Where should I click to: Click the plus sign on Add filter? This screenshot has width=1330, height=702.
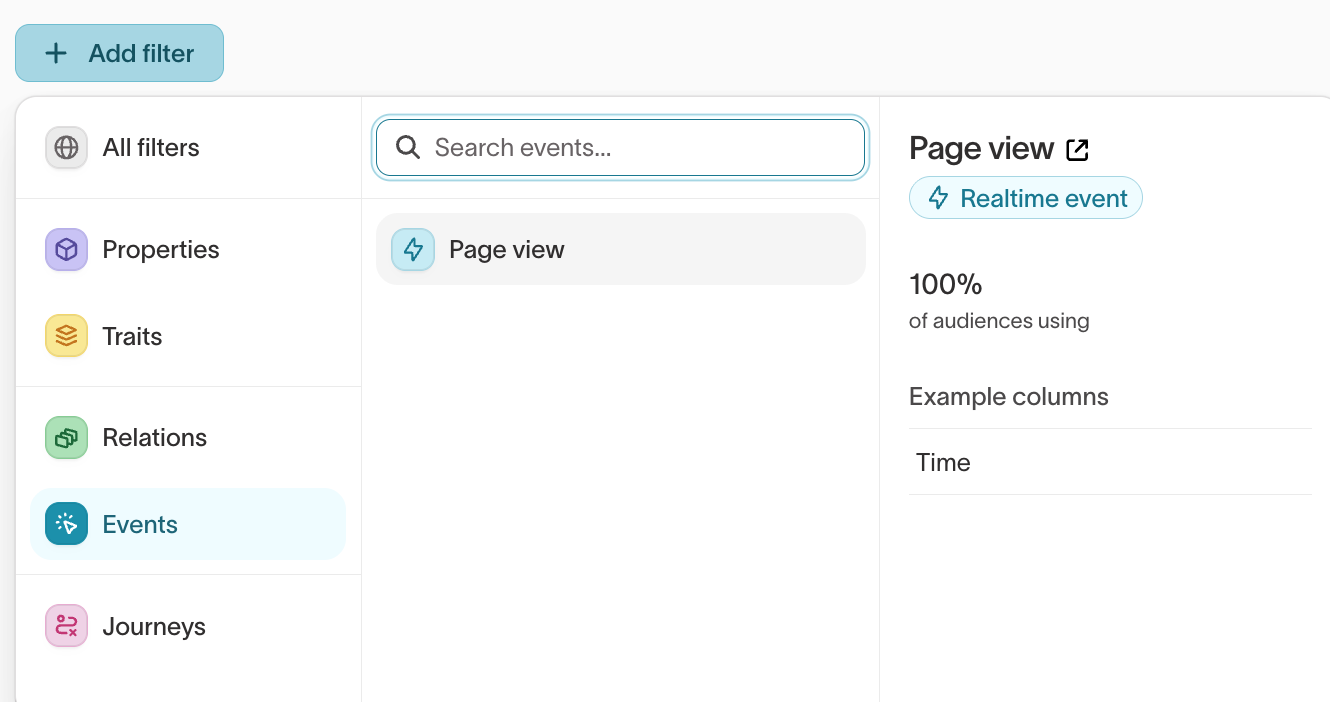point(56,52)
